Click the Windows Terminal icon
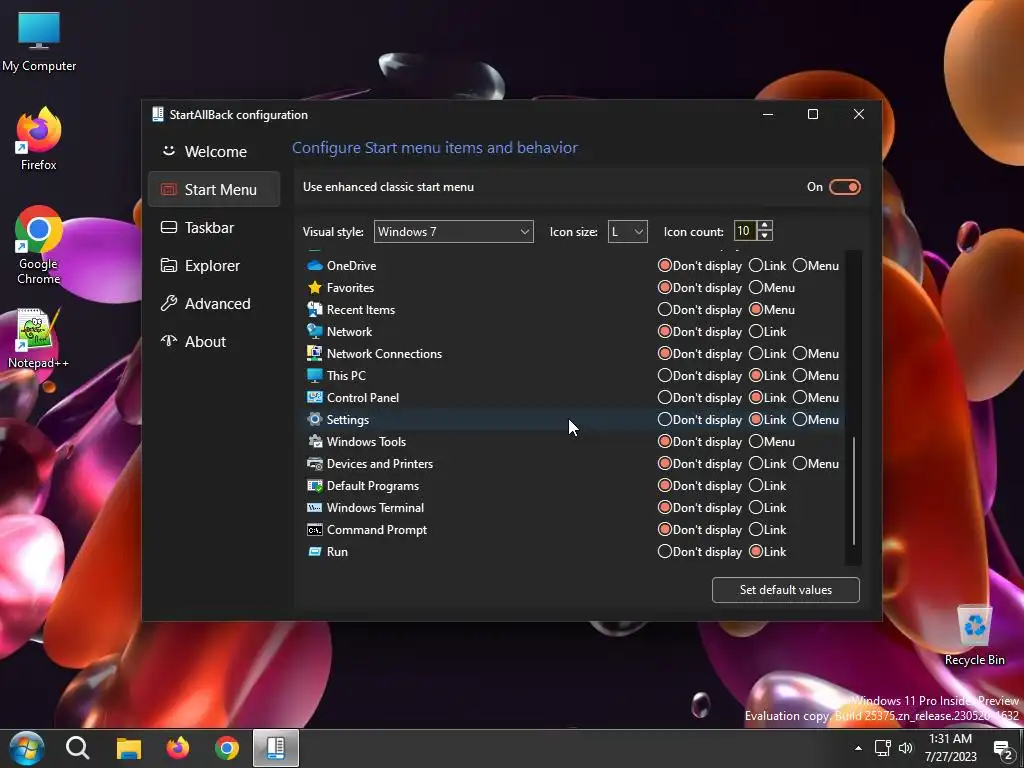The height and width of the screenshot is (768, 1024). tap(315, 507)
